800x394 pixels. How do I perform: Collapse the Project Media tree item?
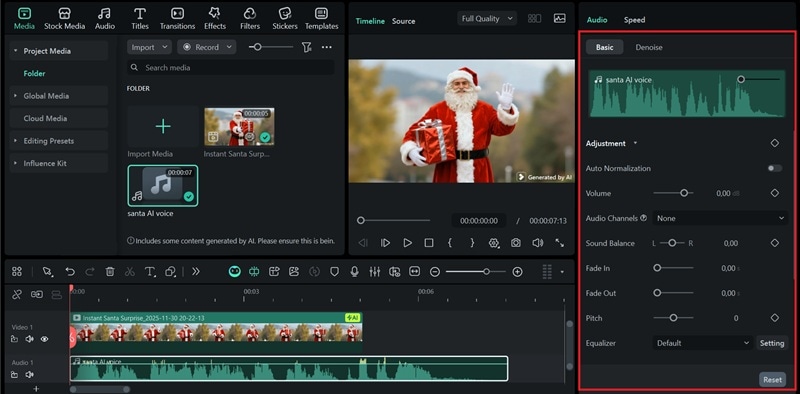pyautogui.click(x=15, y=51)
